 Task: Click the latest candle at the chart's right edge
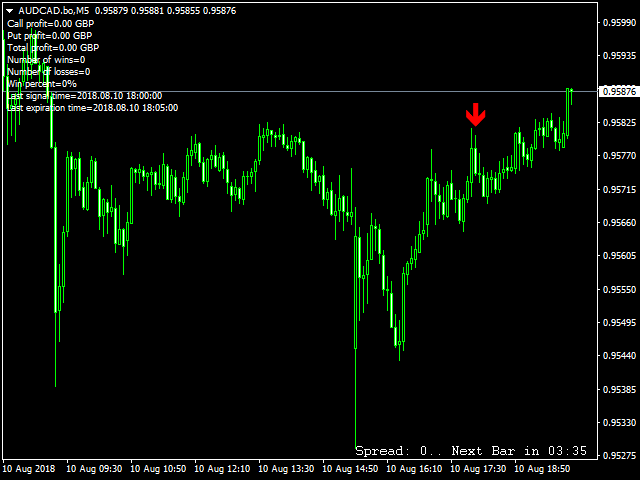point(571,96)
